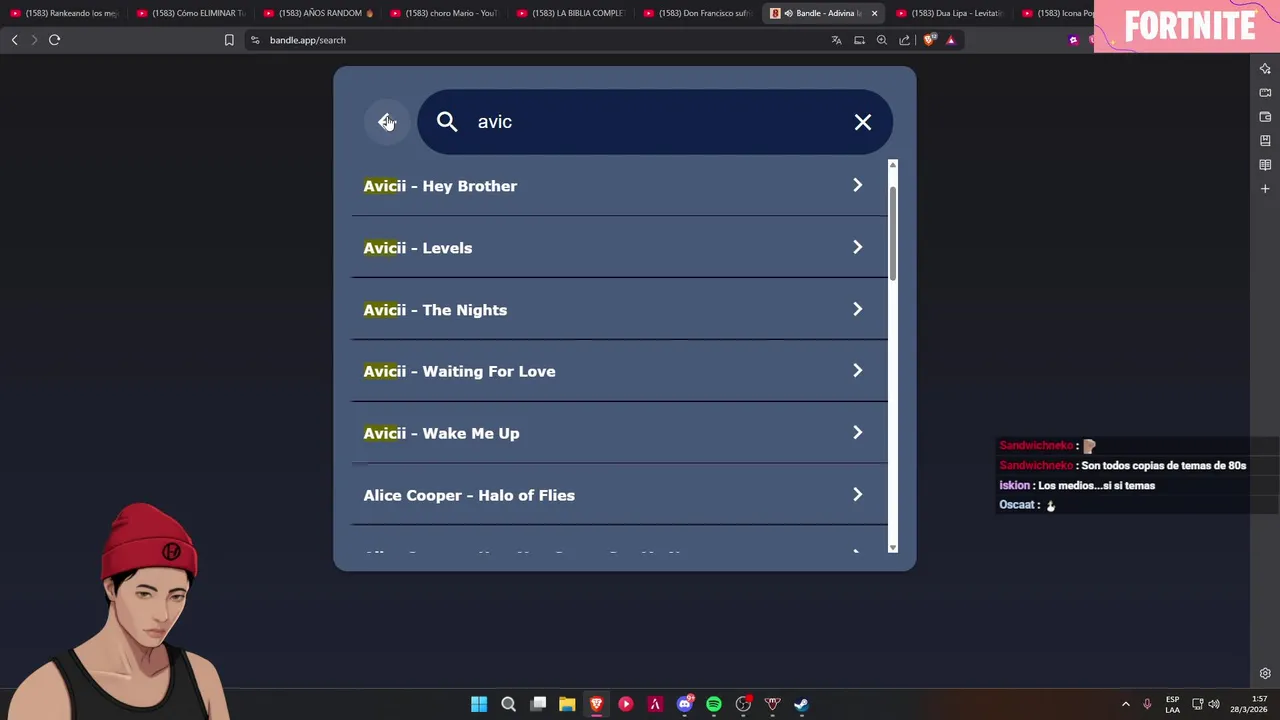
Task: Click the scroll-up arrow of results list
Action: point(893,164)
